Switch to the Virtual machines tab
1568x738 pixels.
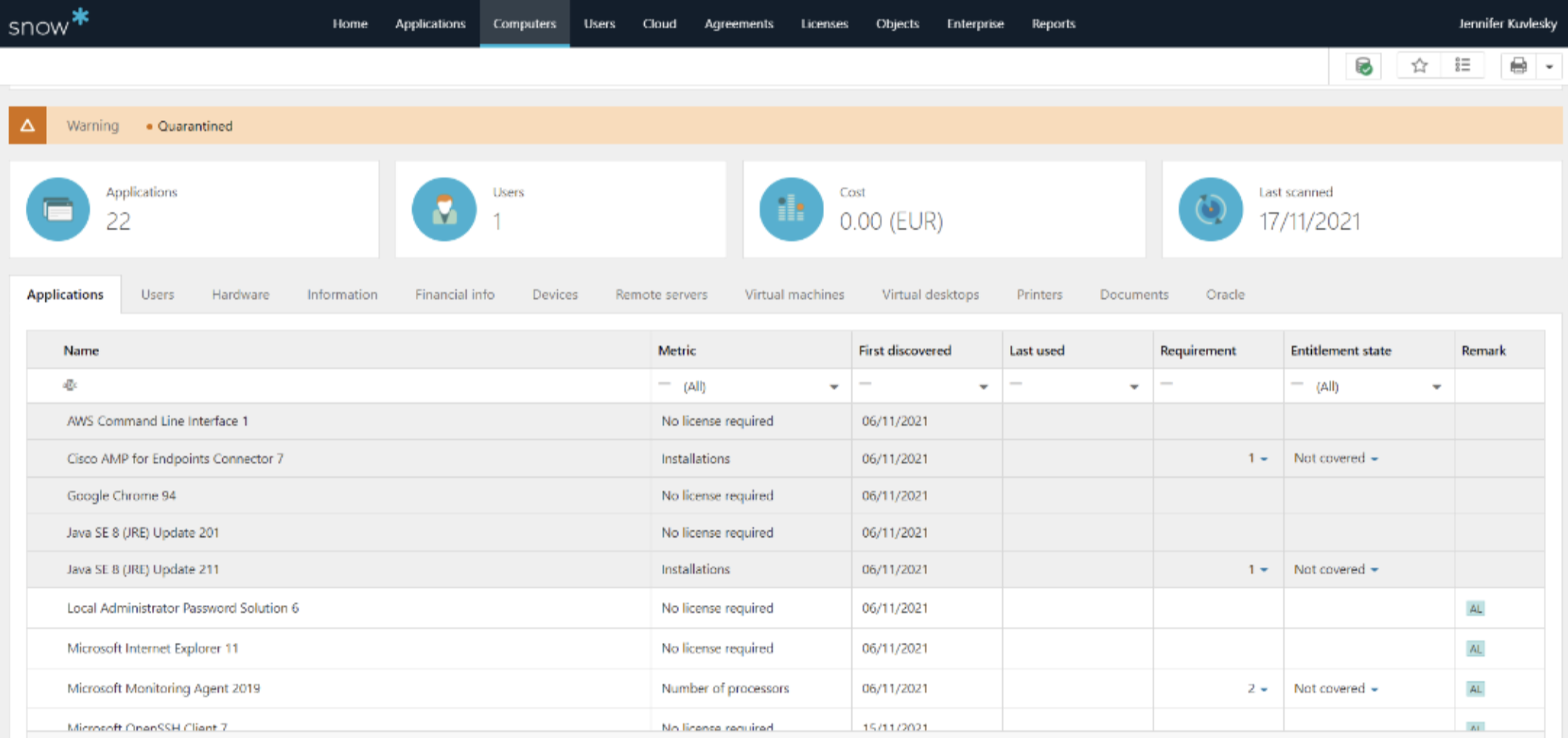pos(795,295)
